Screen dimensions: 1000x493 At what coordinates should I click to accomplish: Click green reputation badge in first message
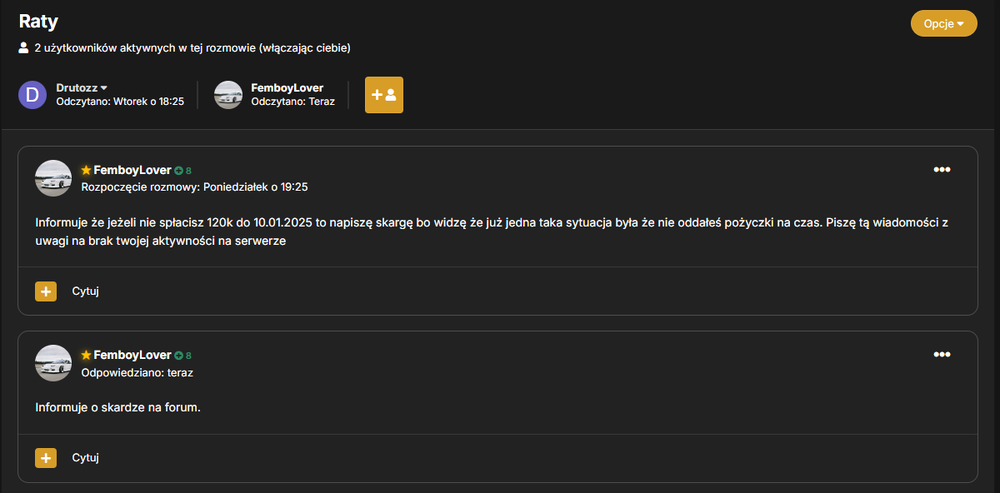(183, 171)
